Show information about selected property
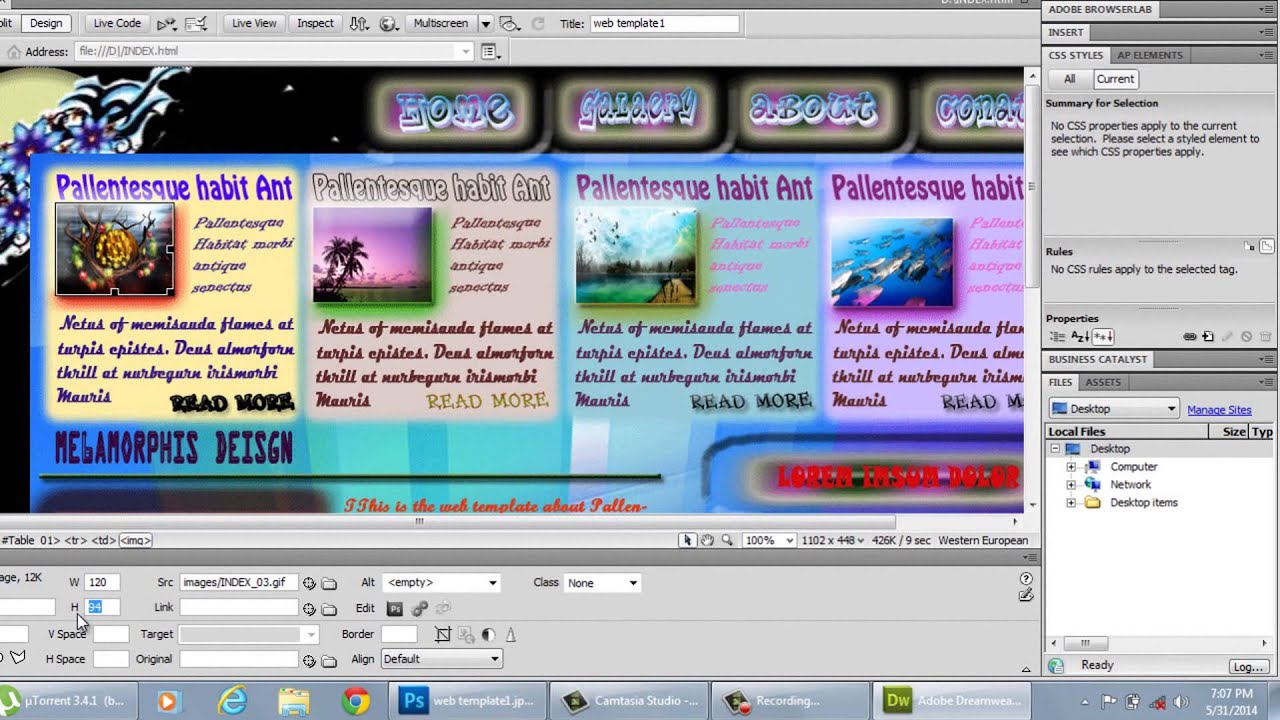 [x=1249, y=246]
